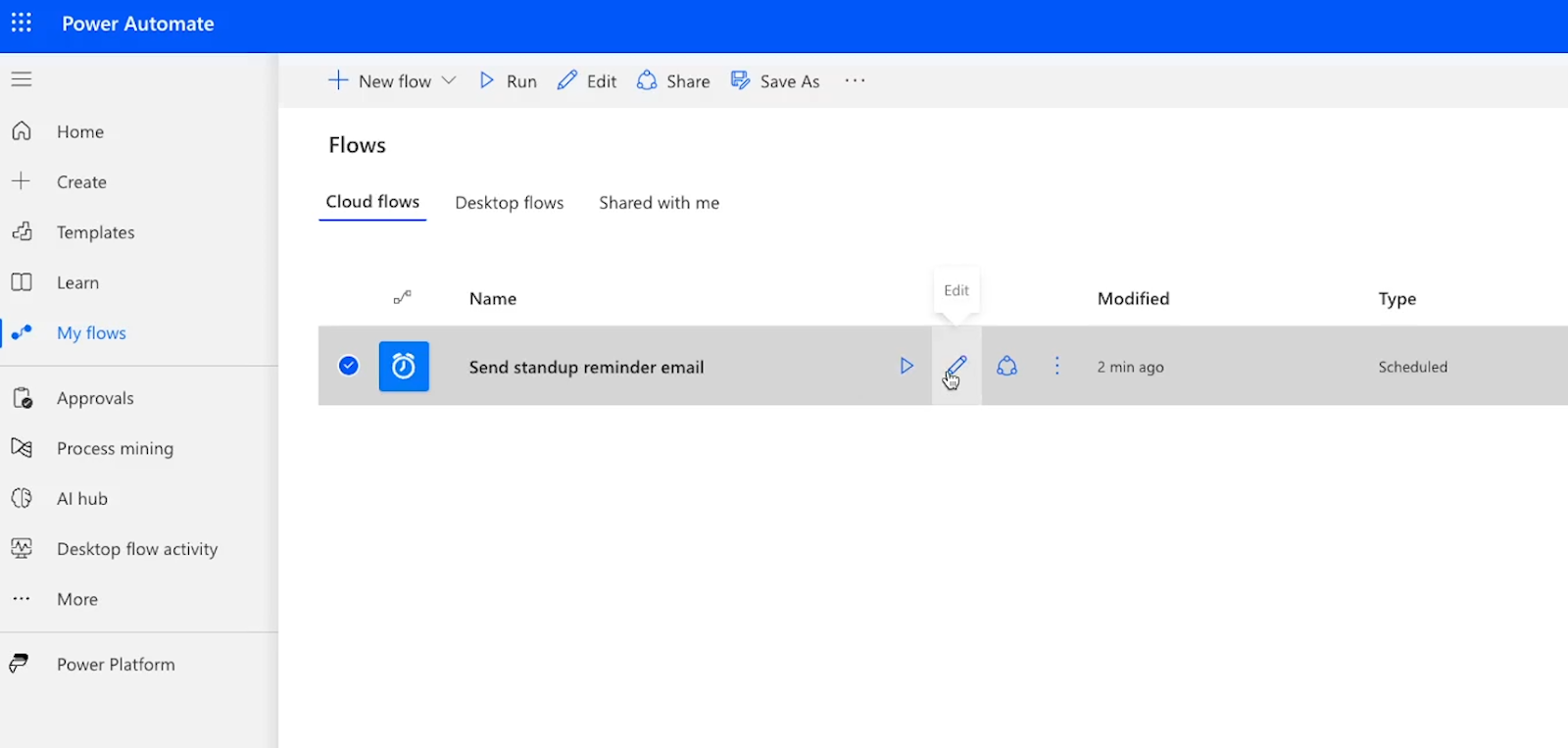Click the Templates icon in sidebar

point(22,231)
